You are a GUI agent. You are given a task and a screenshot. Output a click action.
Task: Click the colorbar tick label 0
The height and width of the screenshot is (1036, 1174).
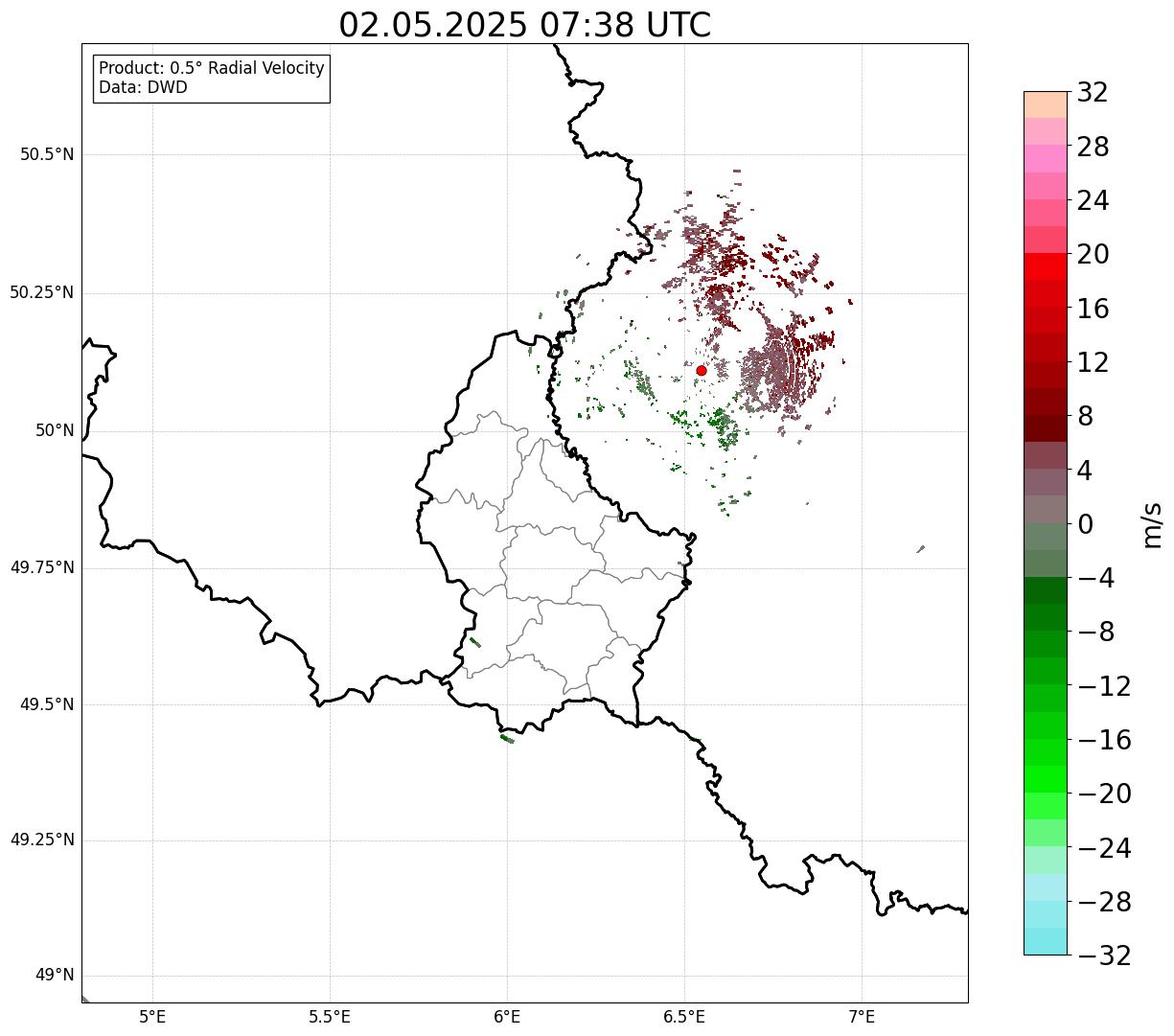pyautogui.click(x=1085, y=524)
